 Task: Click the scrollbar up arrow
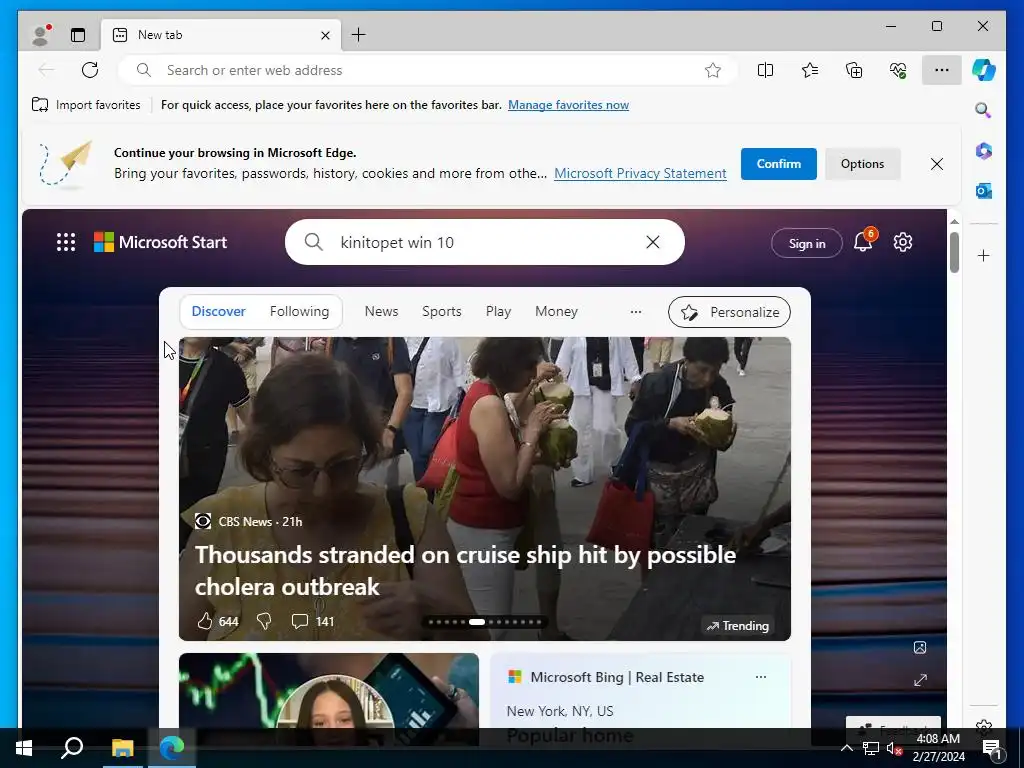[954, 222]
